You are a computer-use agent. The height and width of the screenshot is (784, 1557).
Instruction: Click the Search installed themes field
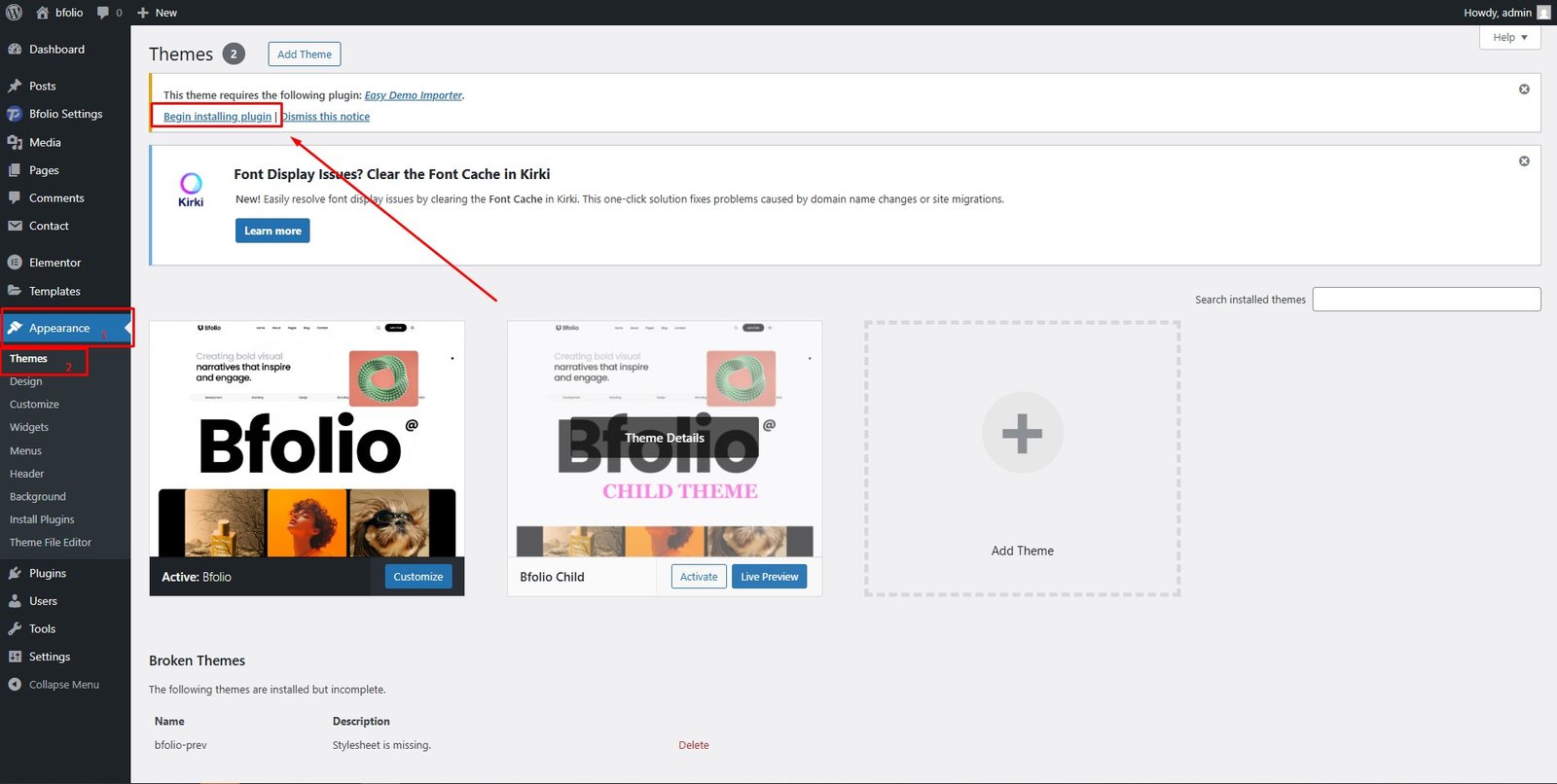tap(1427, 300)
